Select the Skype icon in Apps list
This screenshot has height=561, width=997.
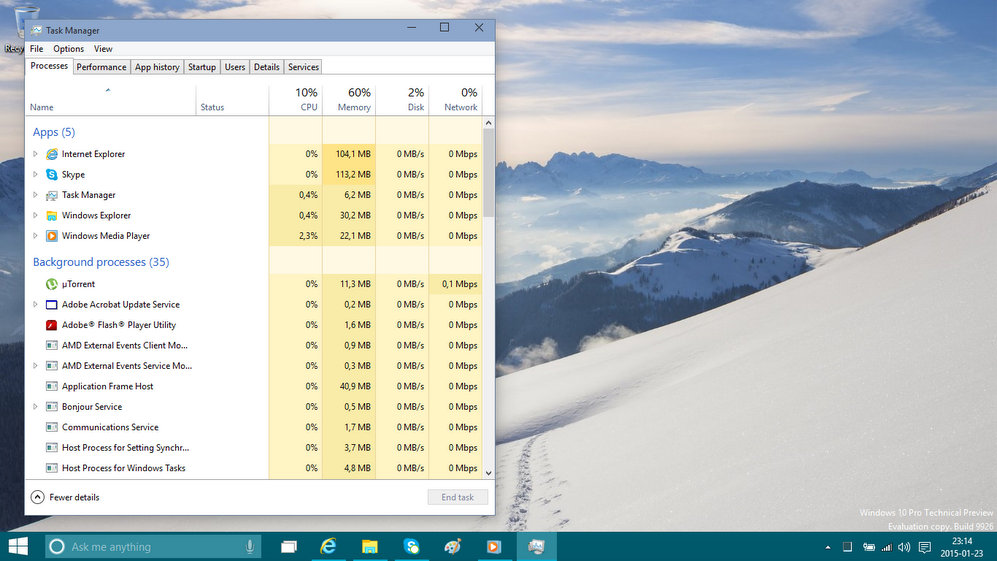tap(52, 175)
